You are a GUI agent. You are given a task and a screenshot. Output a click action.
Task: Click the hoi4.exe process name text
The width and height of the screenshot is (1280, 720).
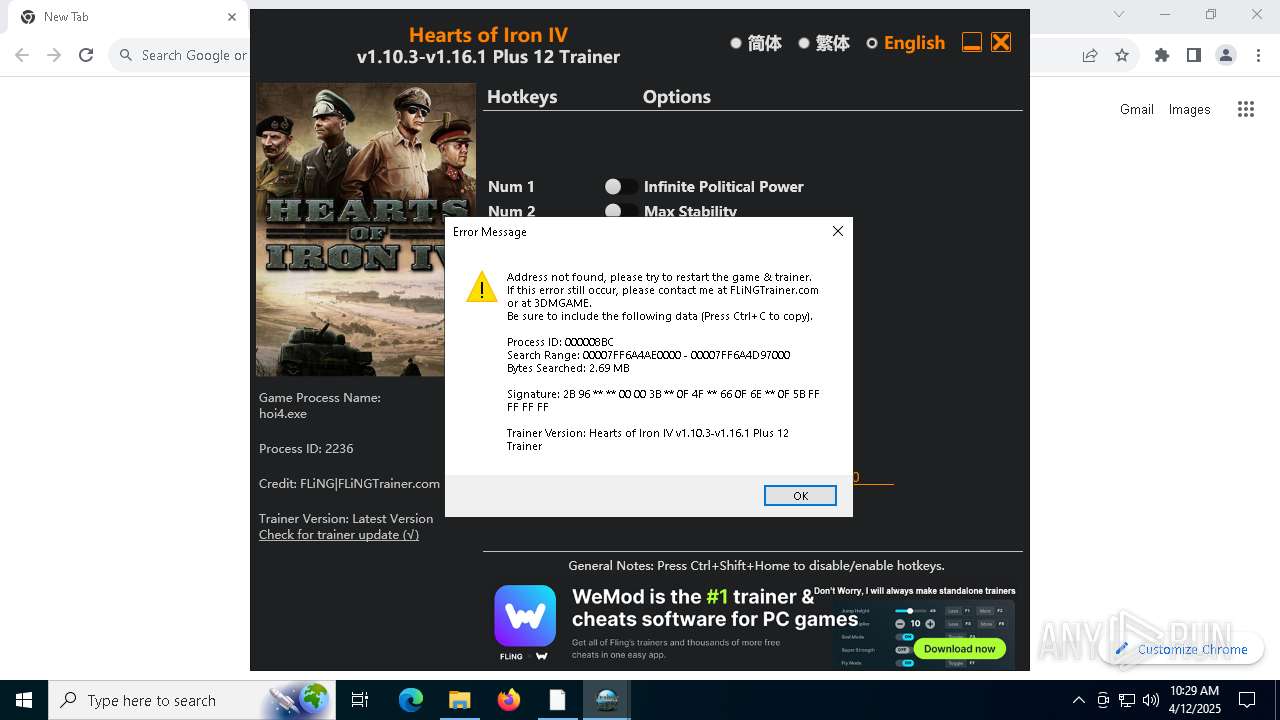click(283, 414)
